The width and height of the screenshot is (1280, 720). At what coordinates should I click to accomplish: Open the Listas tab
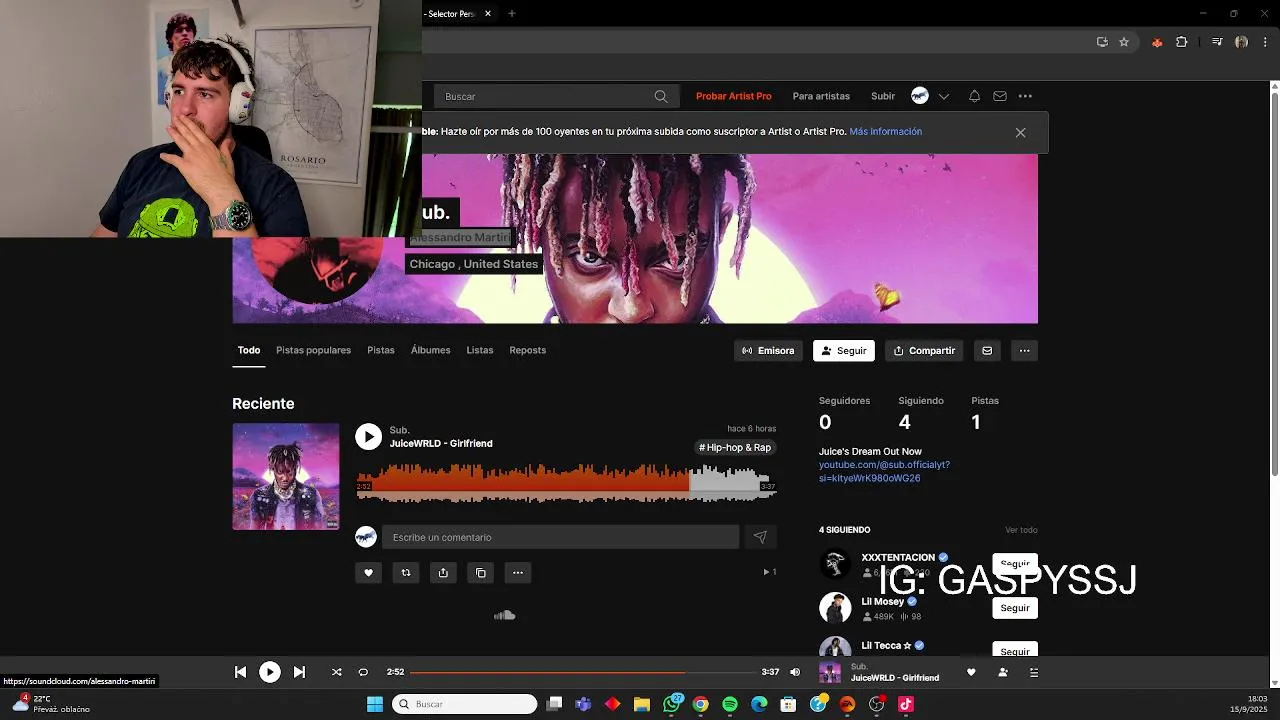[x=480, y=350]
